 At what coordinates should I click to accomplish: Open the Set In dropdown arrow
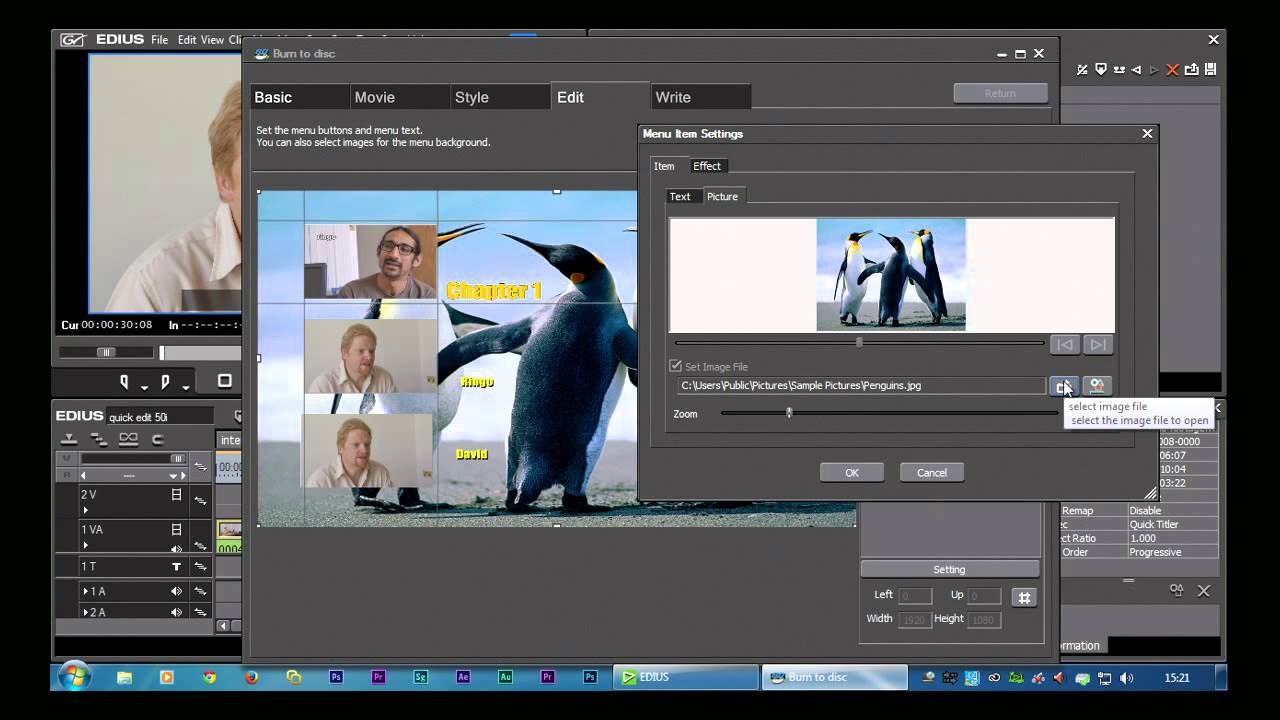[x=144, y=388]
